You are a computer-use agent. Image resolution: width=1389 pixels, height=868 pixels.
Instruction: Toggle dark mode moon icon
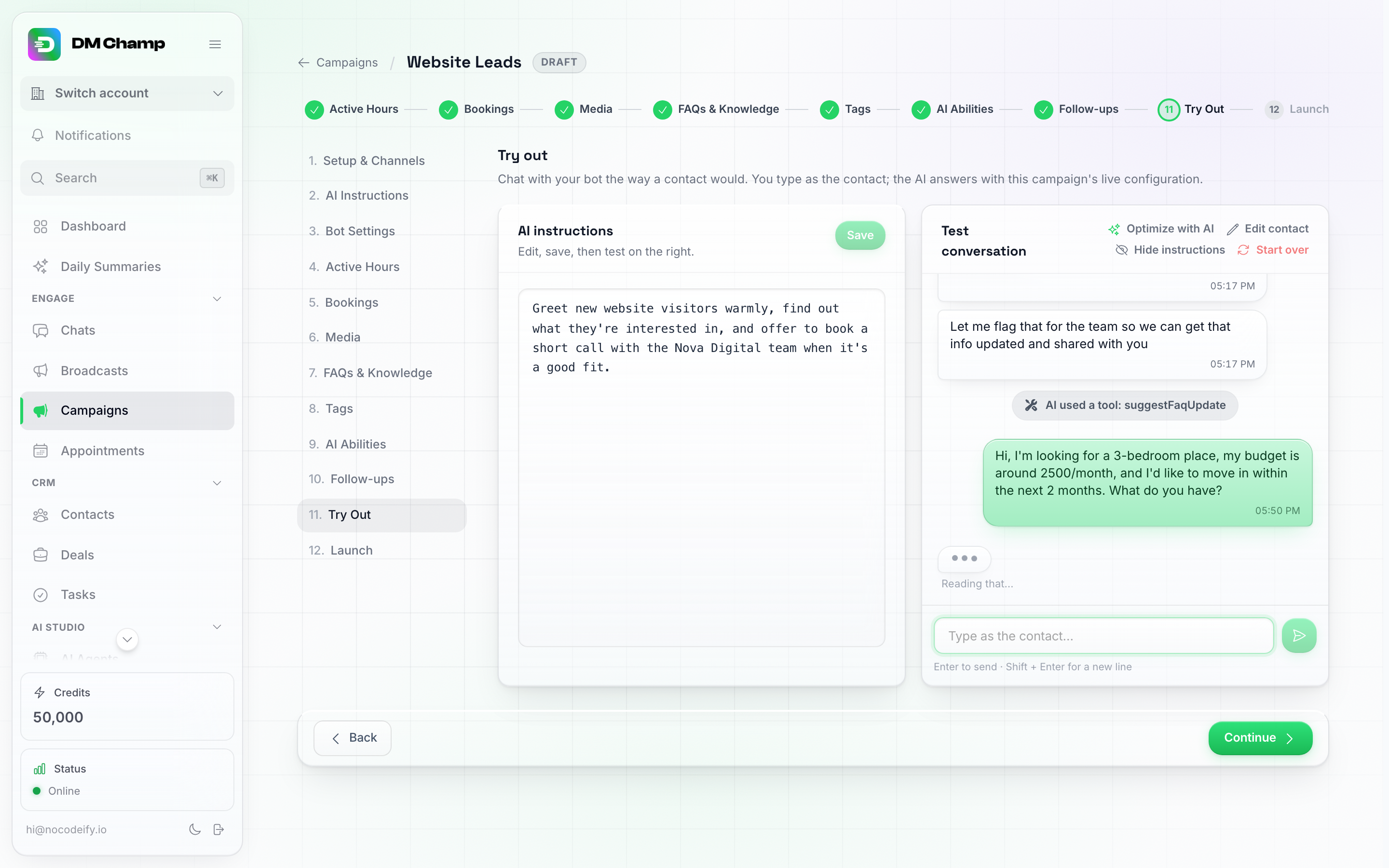(x=195, y=829)
